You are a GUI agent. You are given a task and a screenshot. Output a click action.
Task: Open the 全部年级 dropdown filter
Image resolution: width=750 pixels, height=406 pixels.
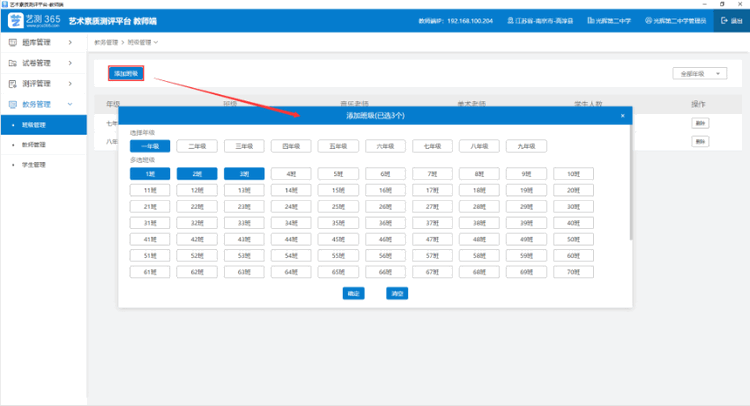pos(699,74)
